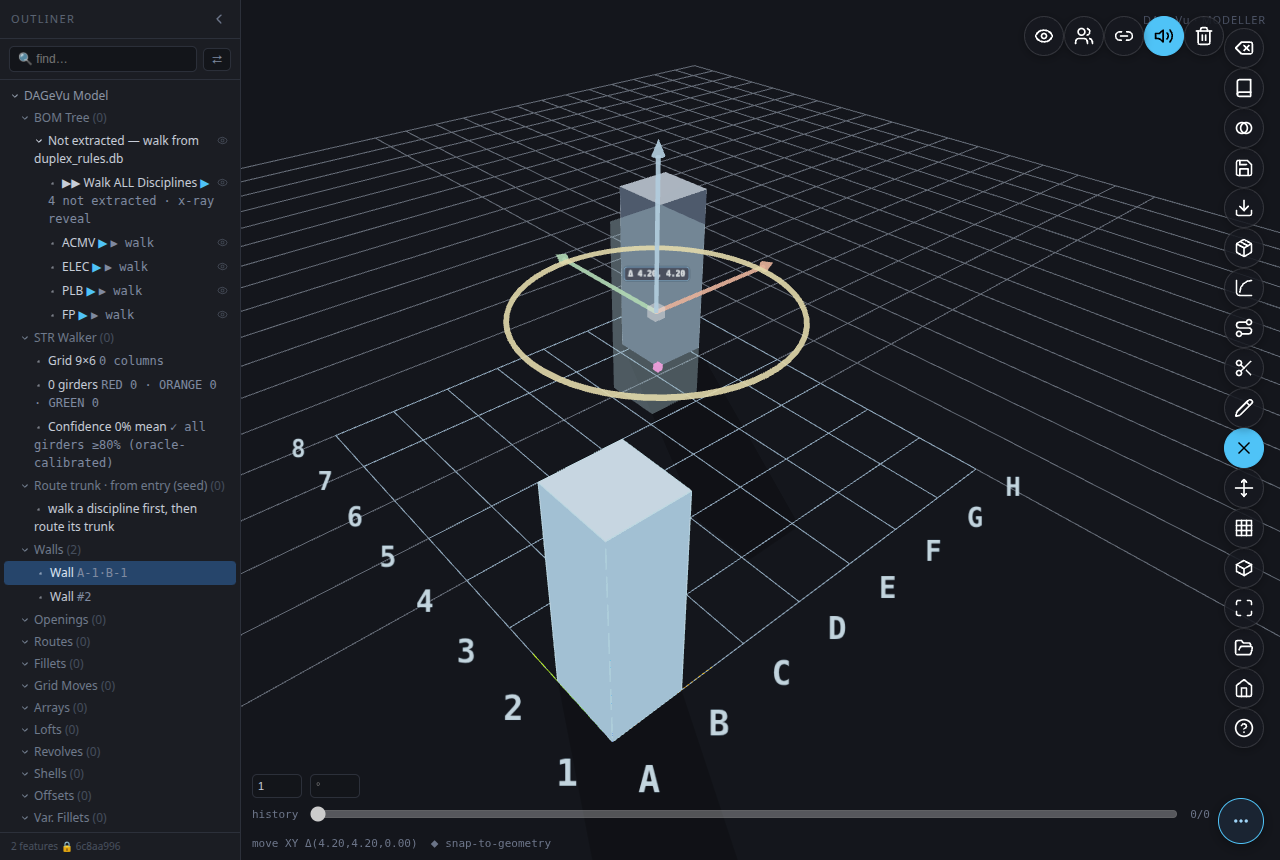Click the find search field
The height and width of the screenshot is (860, 1280).
103,59
